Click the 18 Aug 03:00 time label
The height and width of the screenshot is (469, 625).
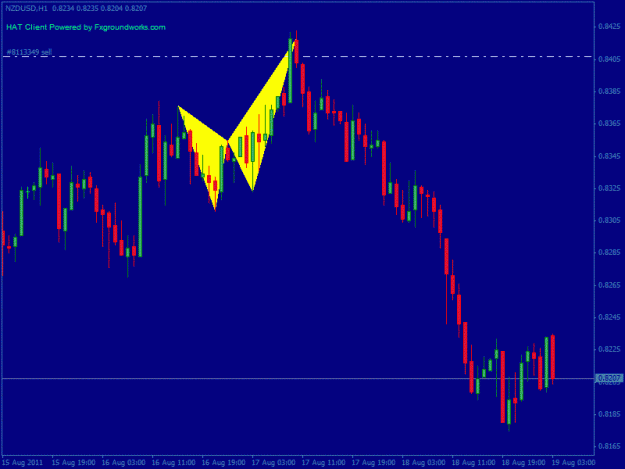(x=423, y=462)
